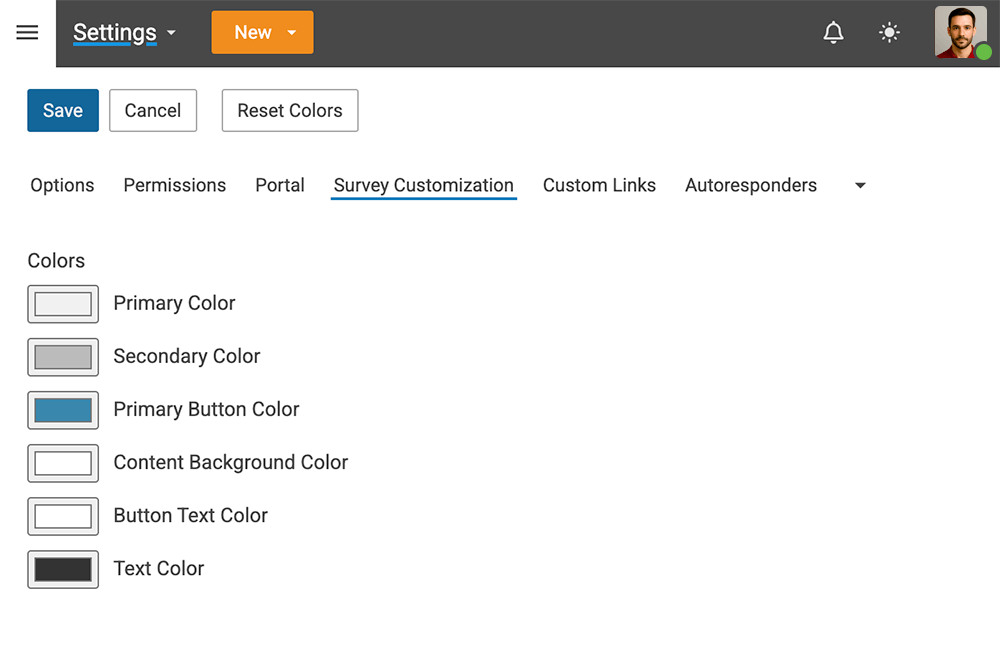This screenshot has height=650, width=1000.
Task: Select the Portal tab
Action: click(x=280, y=186)
